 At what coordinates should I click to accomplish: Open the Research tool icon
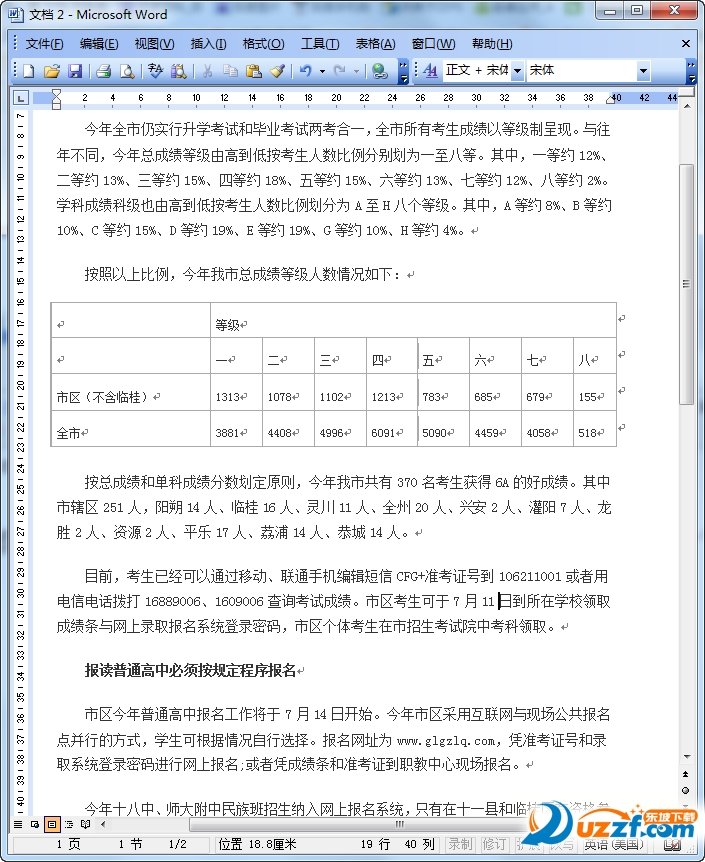pos(179,70)
